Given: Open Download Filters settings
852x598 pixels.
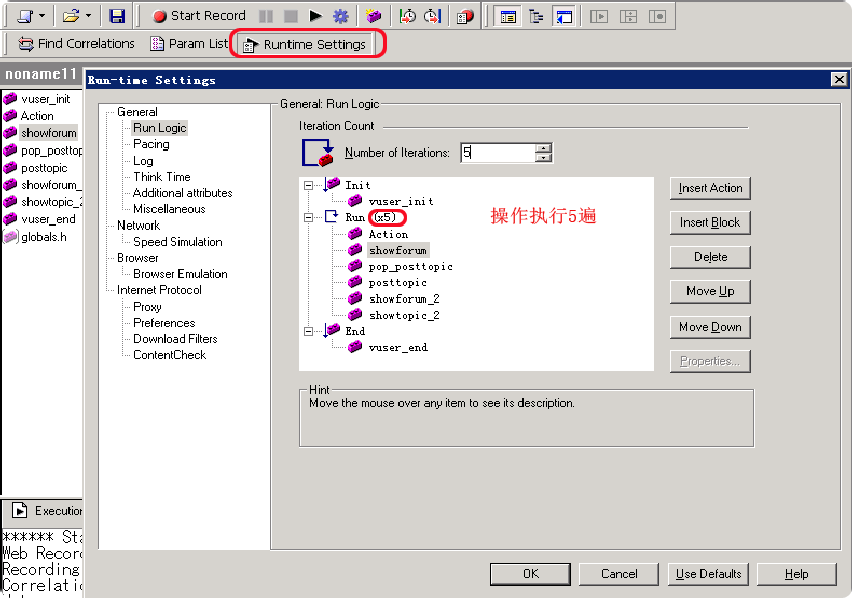Looking at the screenshot, I should click(x=175, y=339).
